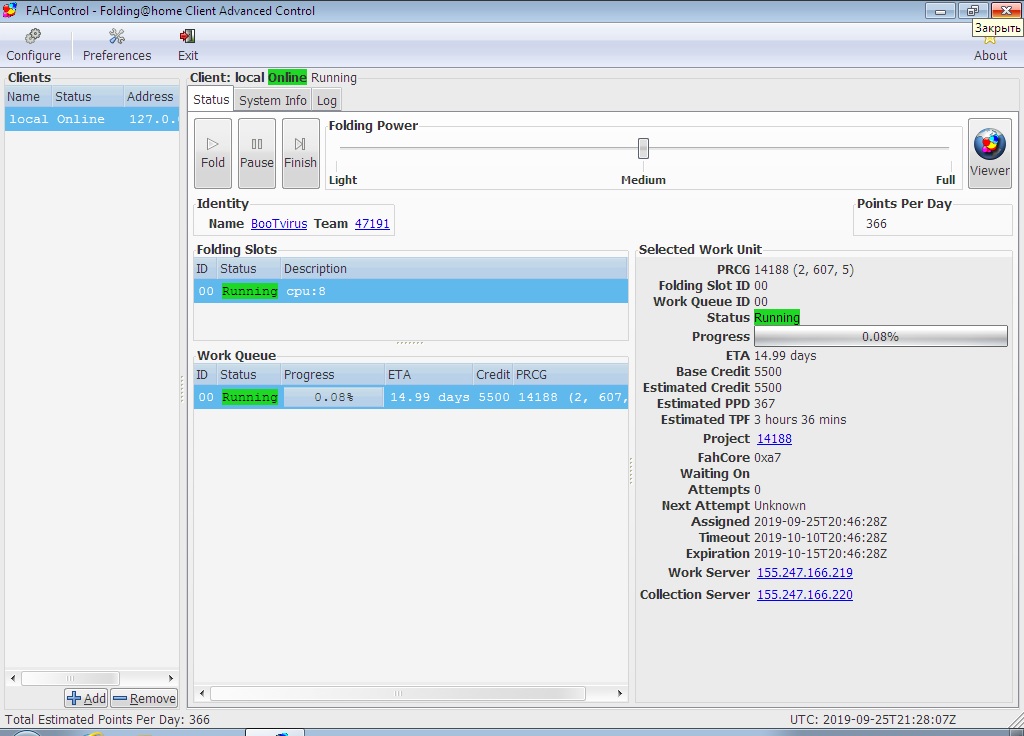
Task: Click the Online status badge in header
Action: coord(287,77)
